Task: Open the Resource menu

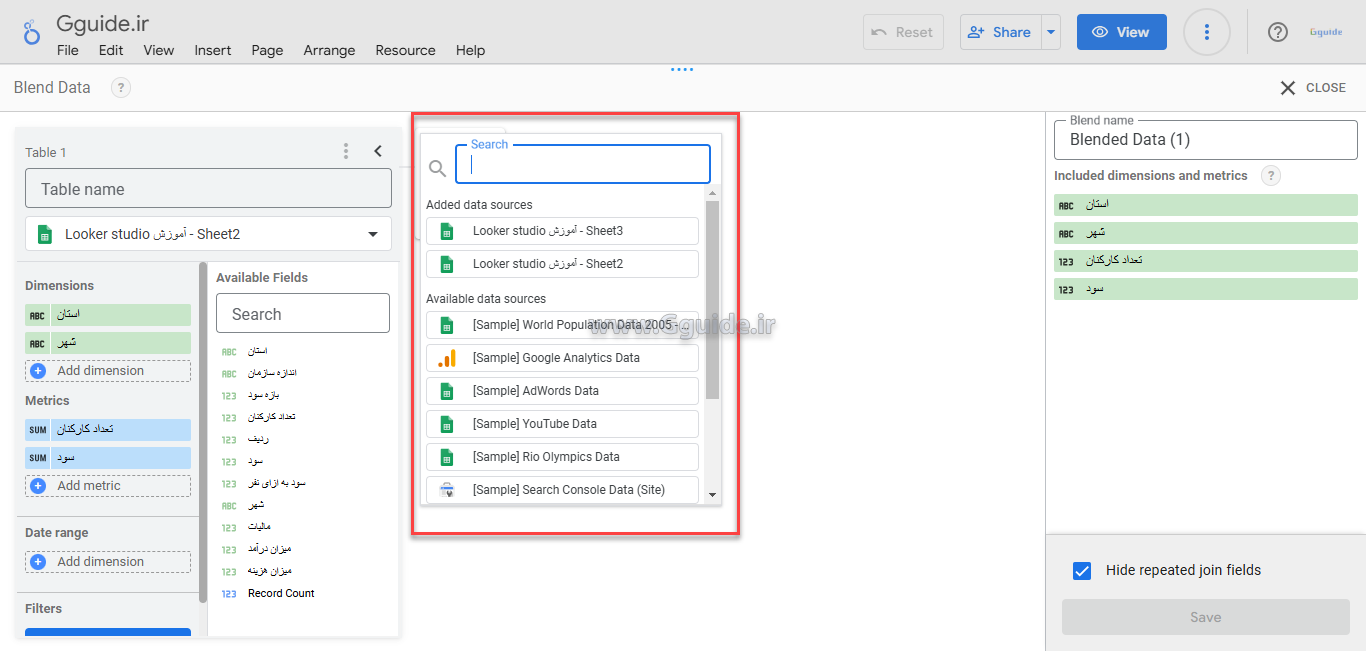Action: (x=405, y=50)
